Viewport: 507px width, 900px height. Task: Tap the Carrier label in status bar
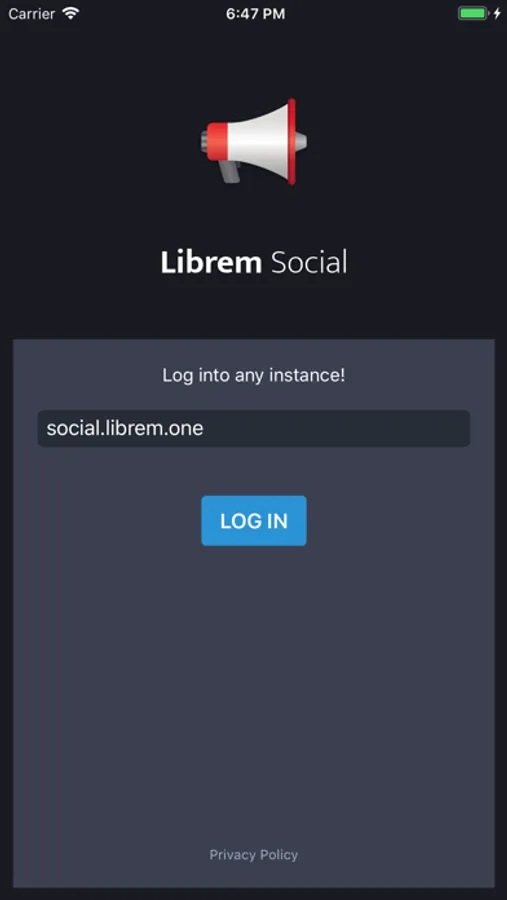coord(32,14)
